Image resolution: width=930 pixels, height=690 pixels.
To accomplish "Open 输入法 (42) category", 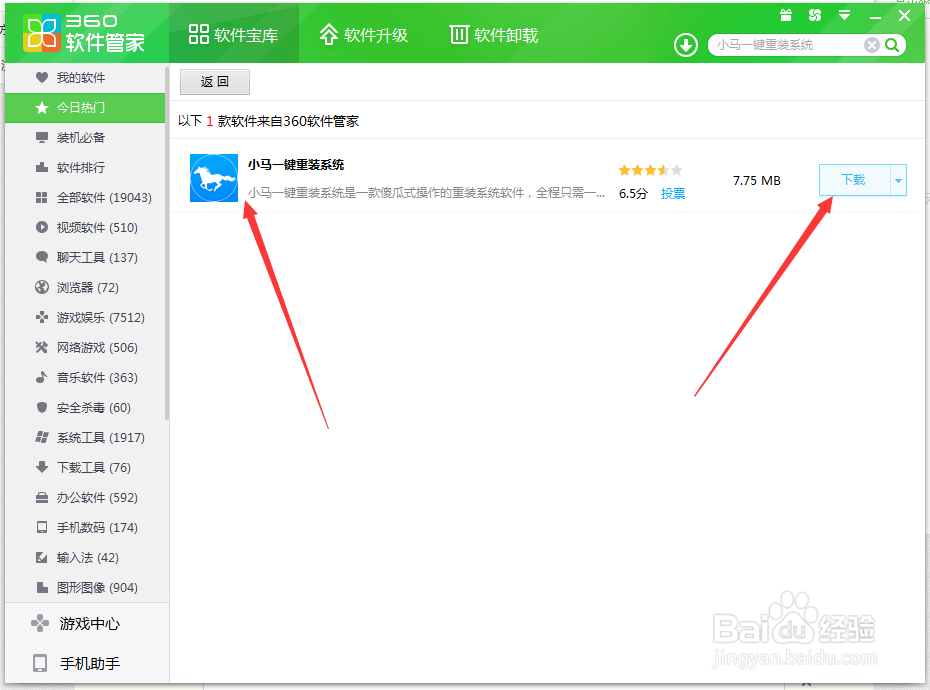I will tap(85, 557).
